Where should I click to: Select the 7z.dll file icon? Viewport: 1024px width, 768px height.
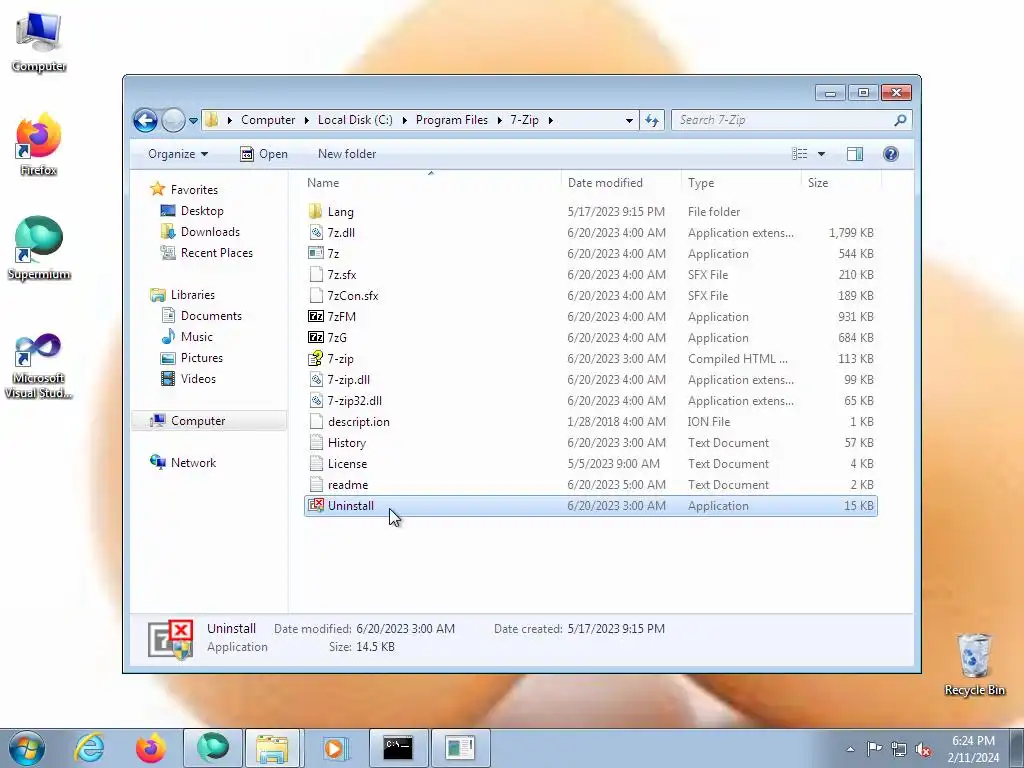316,232
